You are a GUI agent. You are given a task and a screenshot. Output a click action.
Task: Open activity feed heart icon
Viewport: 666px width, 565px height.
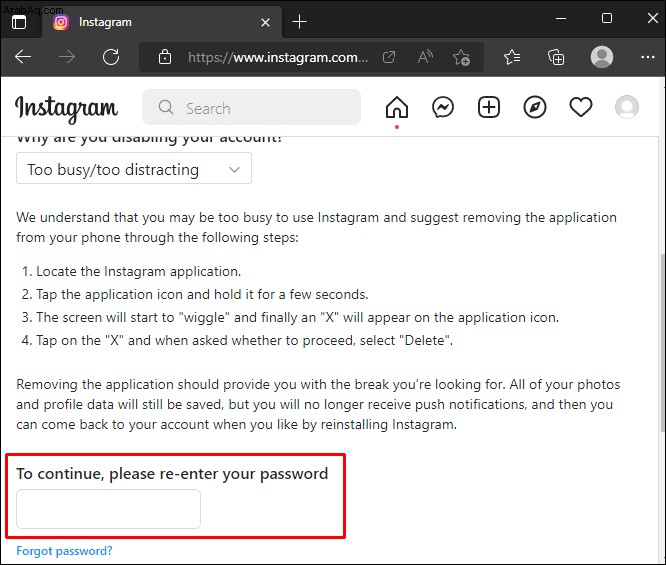pos(581,107)
